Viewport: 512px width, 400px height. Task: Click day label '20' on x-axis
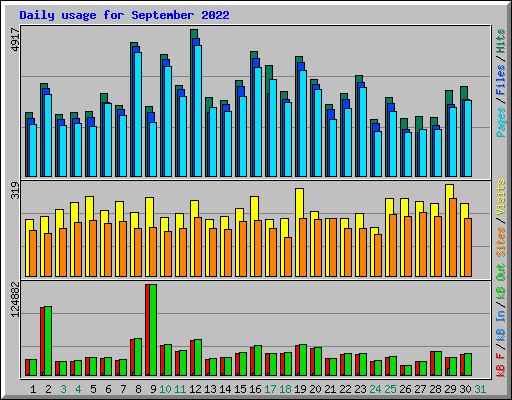tap(315, 389)
